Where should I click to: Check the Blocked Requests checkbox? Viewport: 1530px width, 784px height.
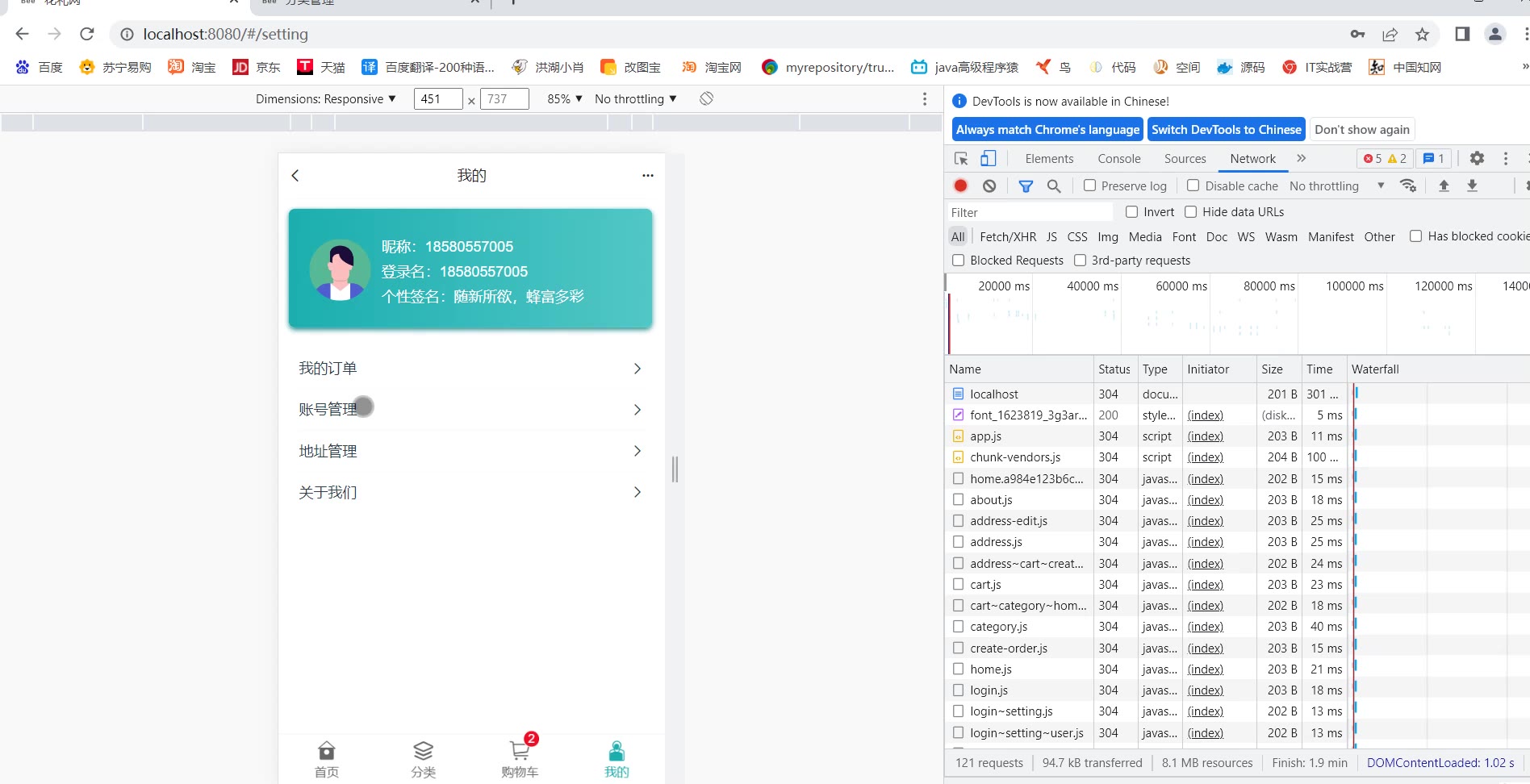click(958, 260)
